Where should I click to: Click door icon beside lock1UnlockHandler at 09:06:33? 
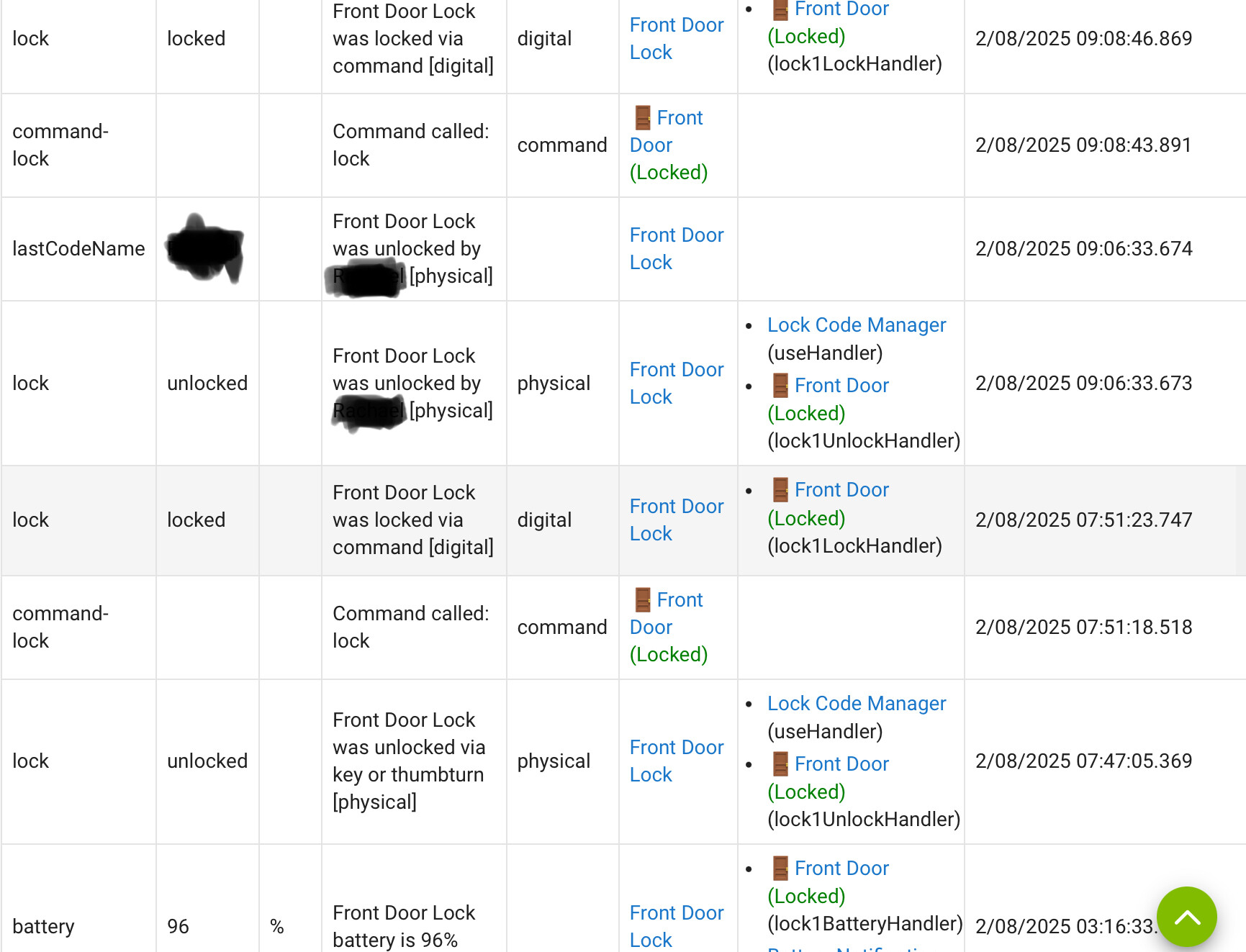(780, 386)
